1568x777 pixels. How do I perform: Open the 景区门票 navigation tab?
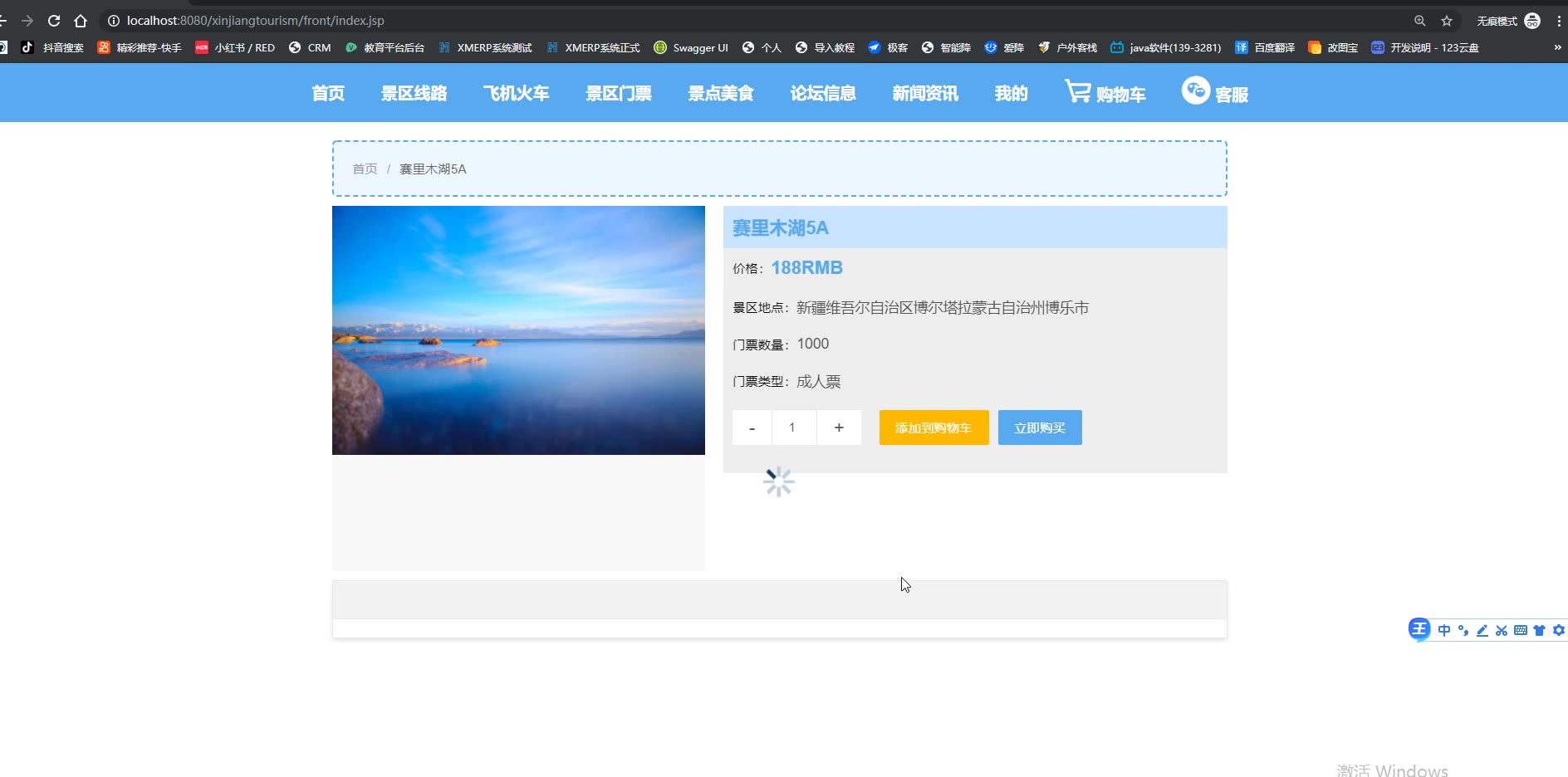click(619, 94)
